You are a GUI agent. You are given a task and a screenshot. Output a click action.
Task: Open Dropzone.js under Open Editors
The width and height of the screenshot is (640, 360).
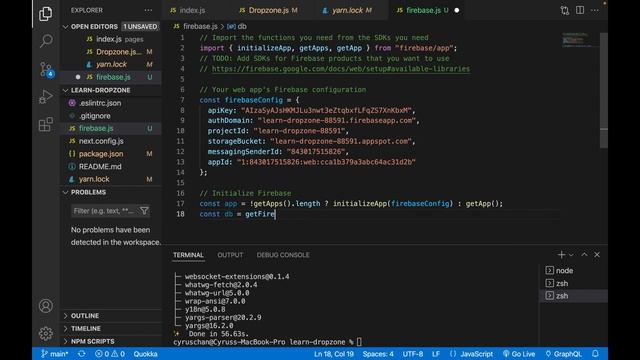coord(111,52)
